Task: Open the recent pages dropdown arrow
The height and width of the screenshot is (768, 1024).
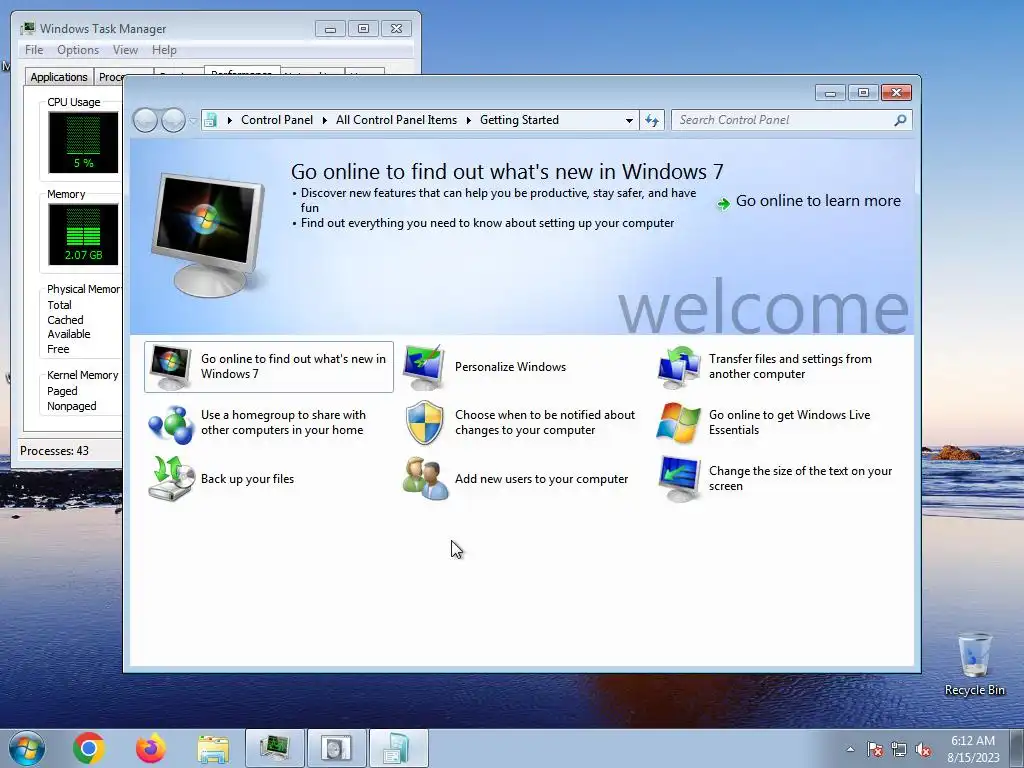Action: [x=193, y=120]
